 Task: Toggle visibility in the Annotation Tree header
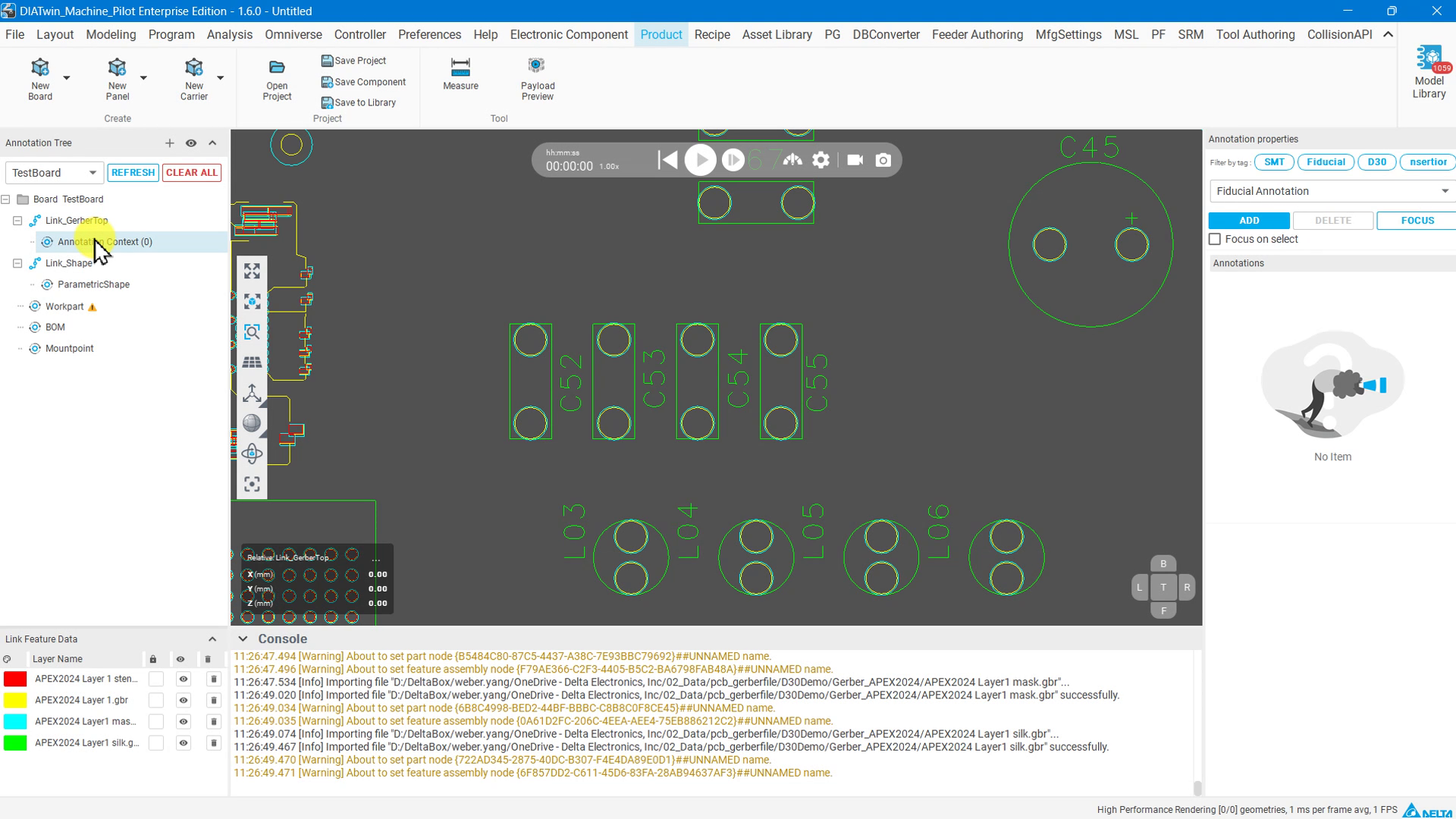coord(191,143)
